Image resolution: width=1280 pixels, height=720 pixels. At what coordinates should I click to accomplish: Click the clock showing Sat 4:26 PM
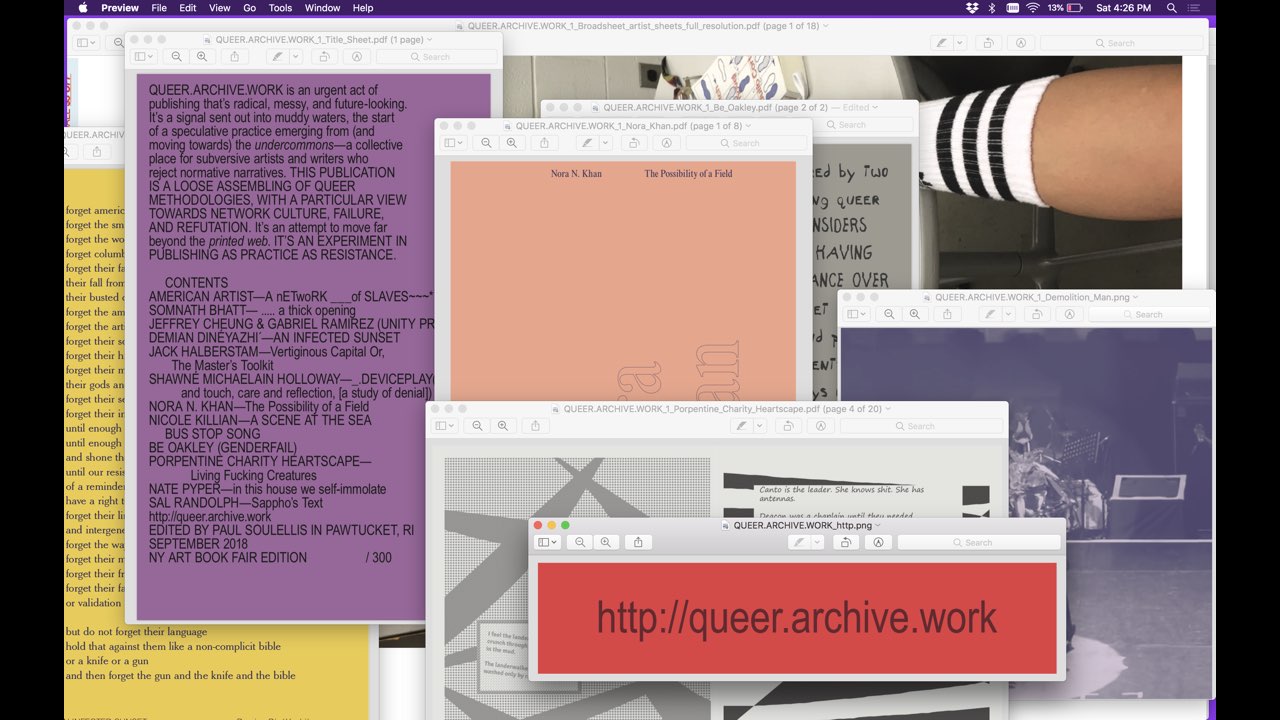pos(1123,8)
